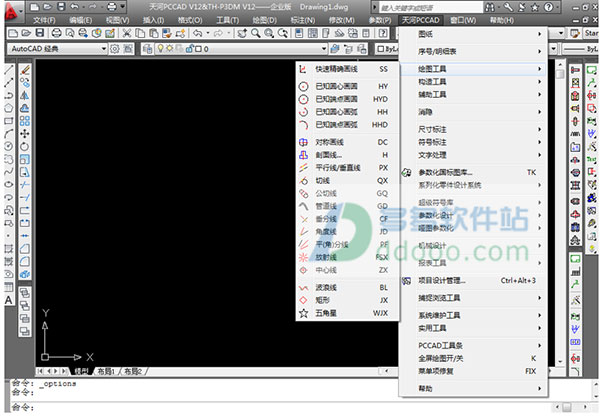Expand the 构造工具 submenu
The height and width of the screenshot is (417, 600).
(x=474, y=82)
